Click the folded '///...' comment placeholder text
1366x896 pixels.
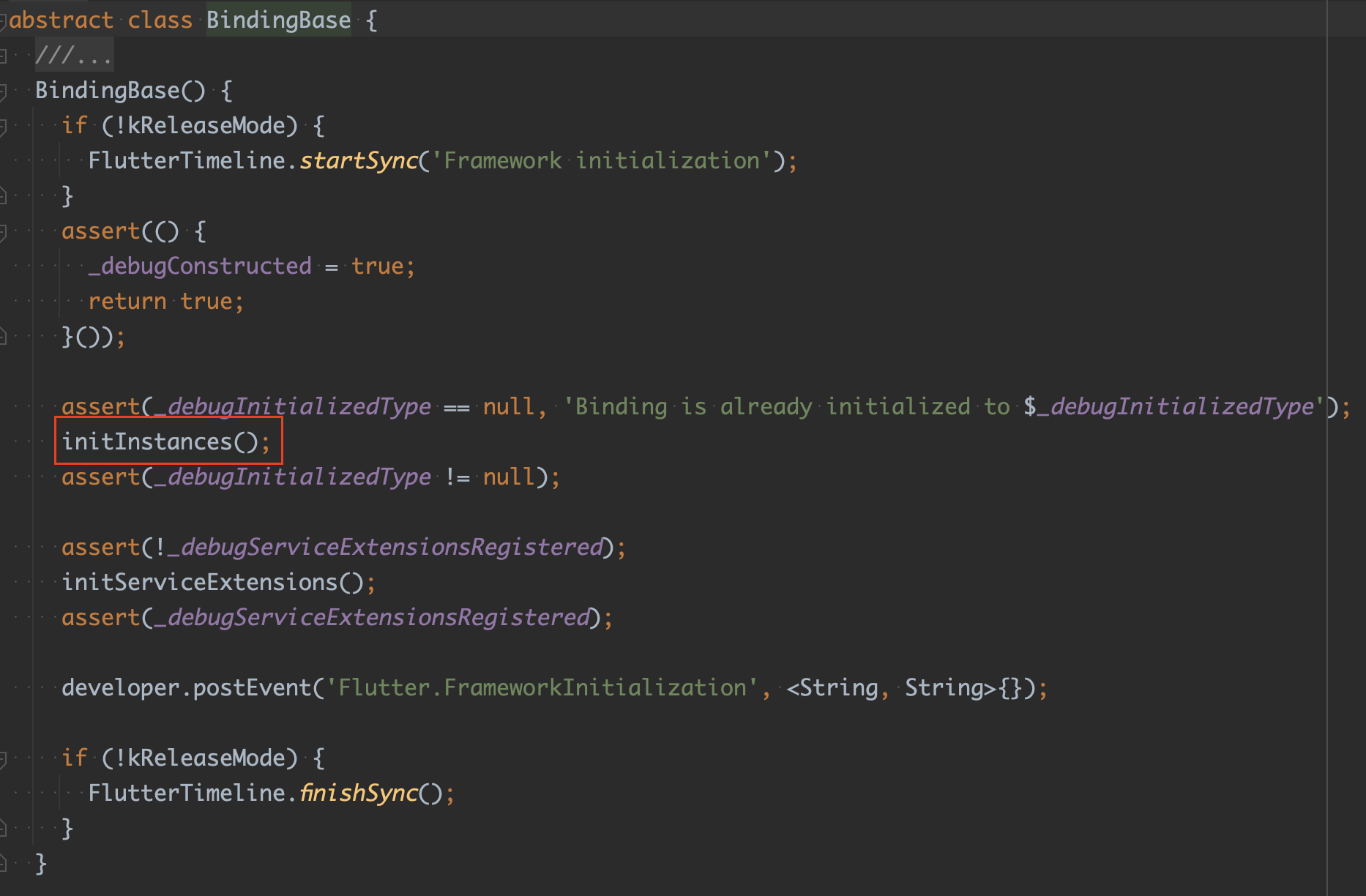(x=74, y=56)
